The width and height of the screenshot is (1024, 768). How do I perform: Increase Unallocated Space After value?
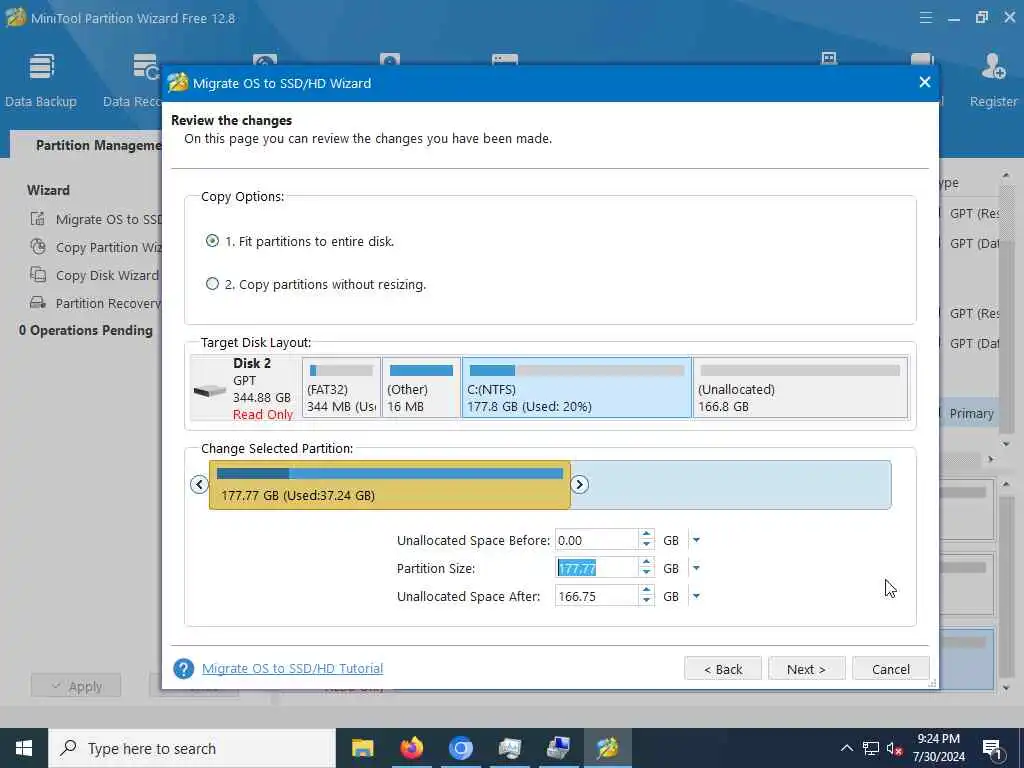coord(647,591)
